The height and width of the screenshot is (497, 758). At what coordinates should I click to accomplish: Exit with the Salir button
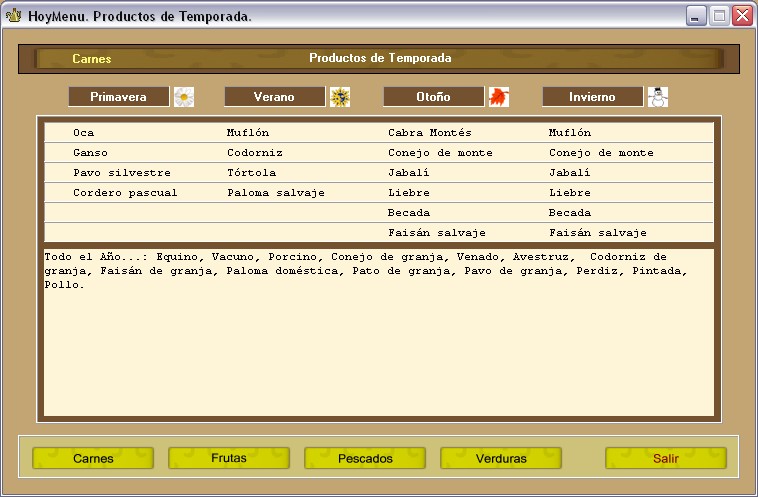[666, 458]
